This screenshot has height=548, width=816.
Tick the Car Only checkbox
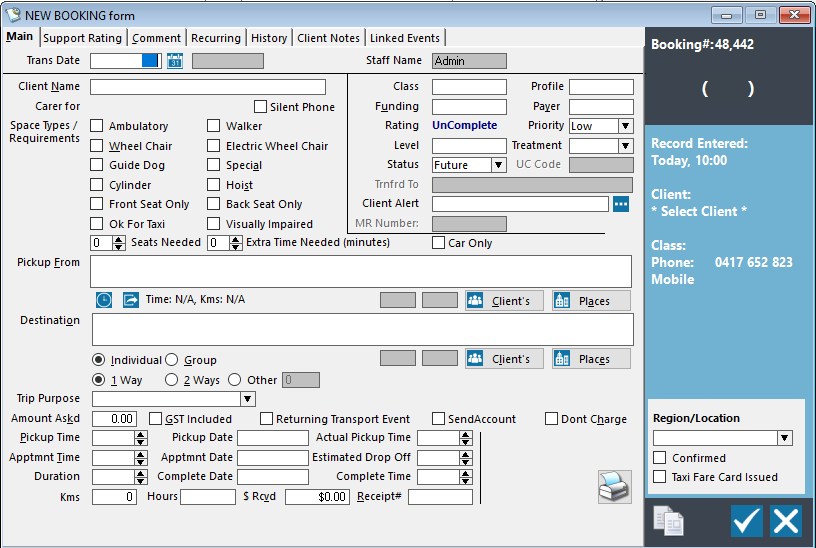[438, 243]
